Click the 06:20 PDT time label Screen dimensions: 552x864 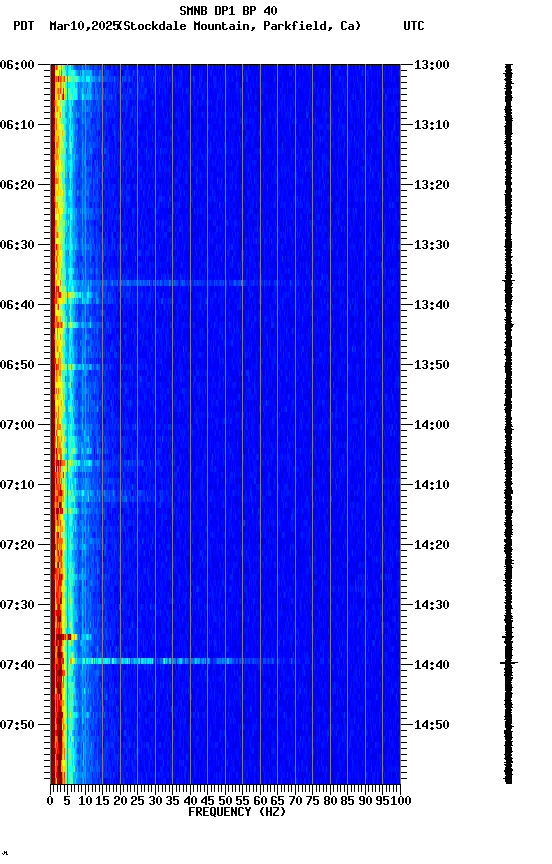tap(17, 185)
